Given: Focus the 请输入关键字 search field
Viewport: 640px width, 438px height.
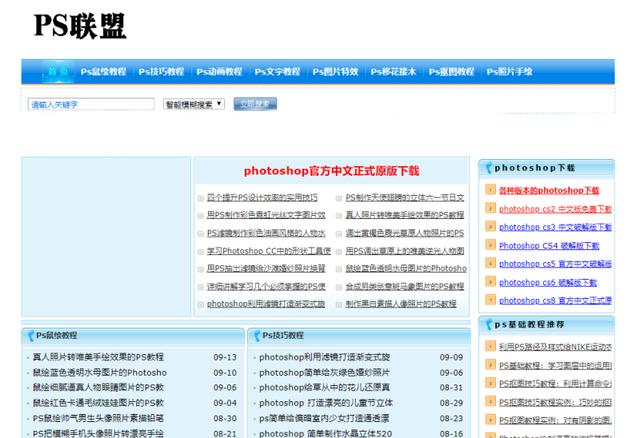Looking at the screenshot, I should point(91,104).
